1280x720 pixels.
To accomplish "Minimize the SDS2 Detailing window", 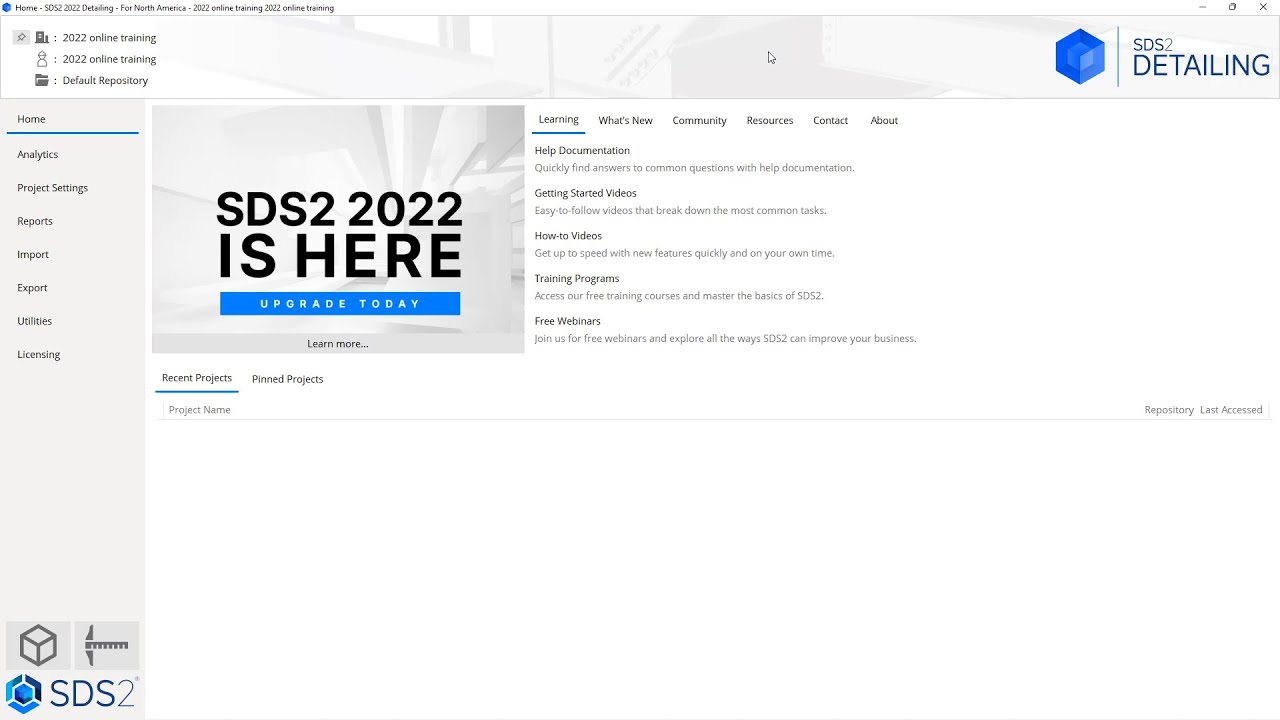I will pos(1202,7).
